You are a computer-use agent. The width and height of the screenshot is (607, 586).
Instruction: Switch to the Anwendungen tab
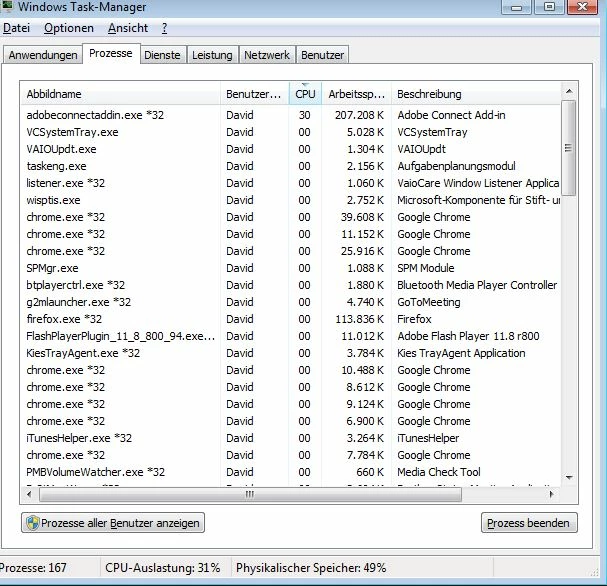43,55
